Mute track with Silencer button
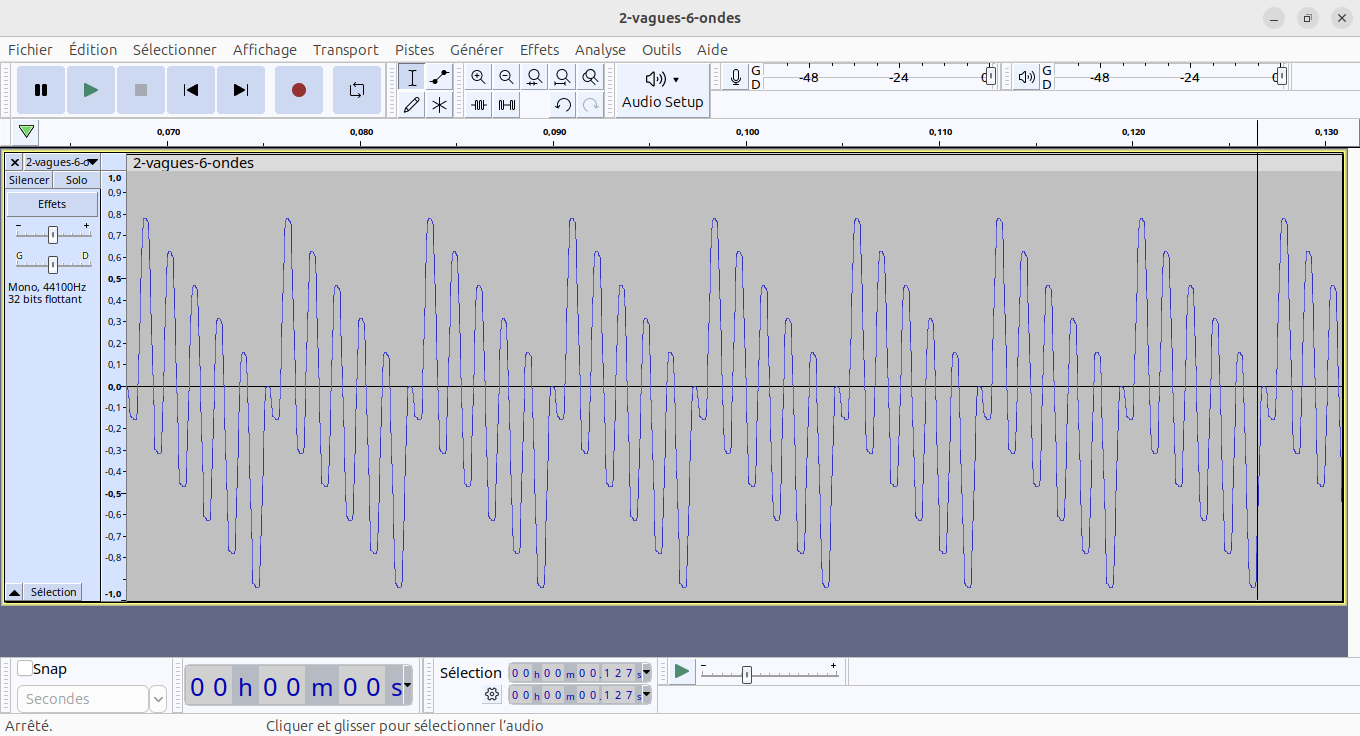The height and width of the screenshot is (736, 1360). pos(29,180)
